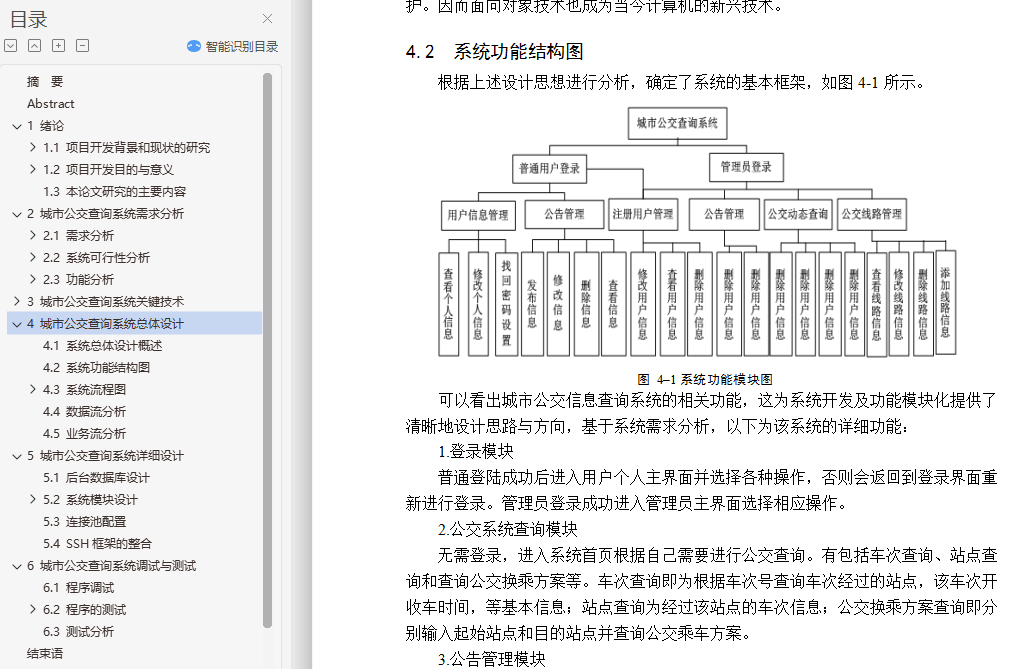1014x669 pixels.
Task: Click the collapse-all icon (up chevron box)
Action: (35, 46)
